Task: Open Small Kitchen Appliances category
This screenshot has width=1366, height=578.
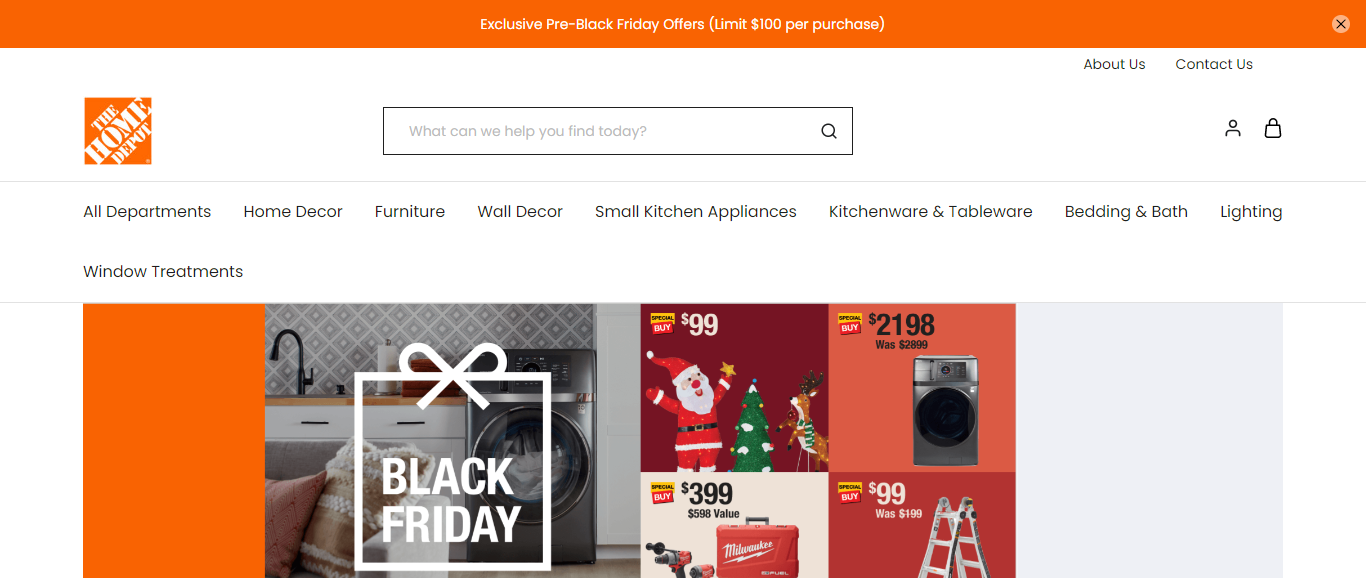Action: (x=696, y=212)
